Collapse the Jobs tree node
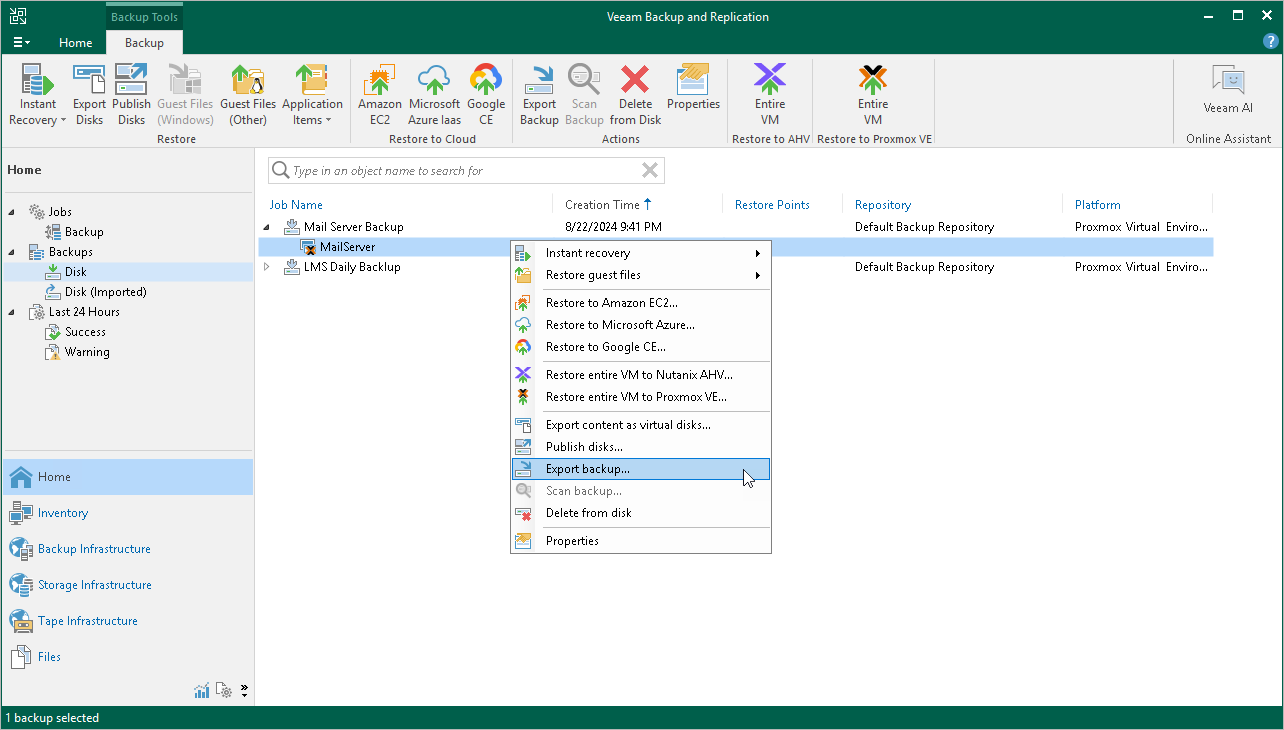This screenshot has height=730, width=1284. pos(13,212)
